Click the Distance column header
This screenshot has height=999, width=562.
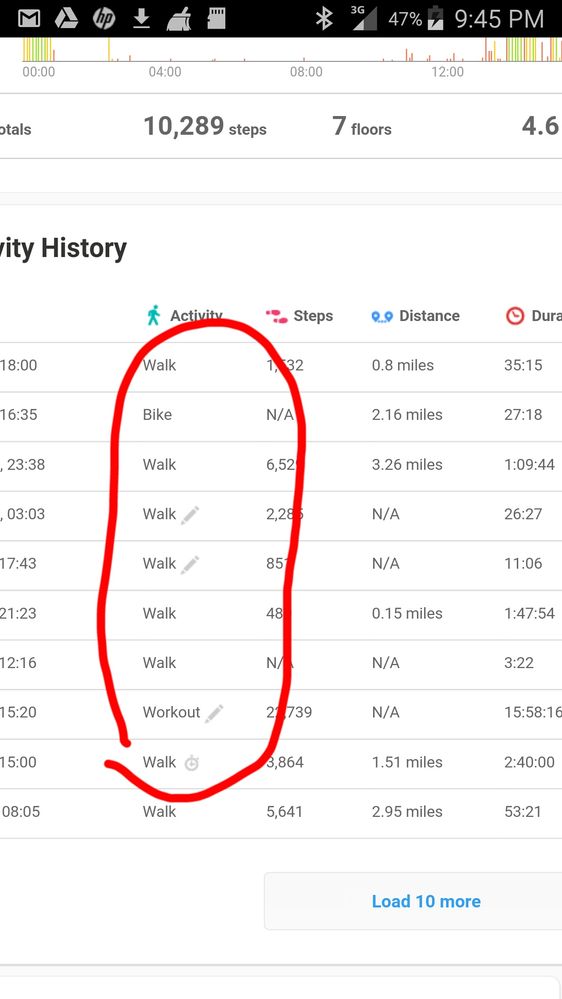415,315
